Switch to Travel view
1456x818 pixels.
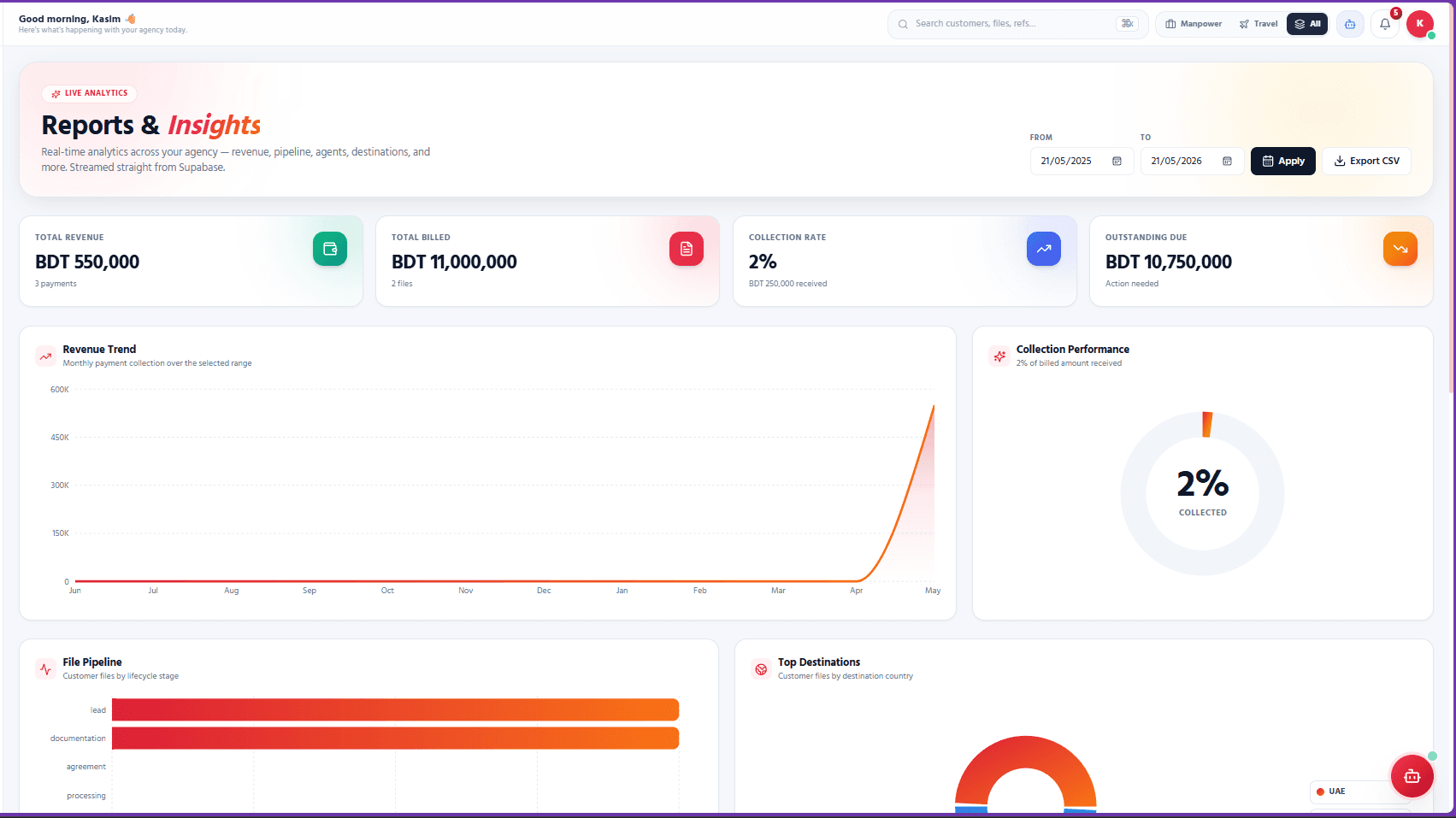(1259, 24)
